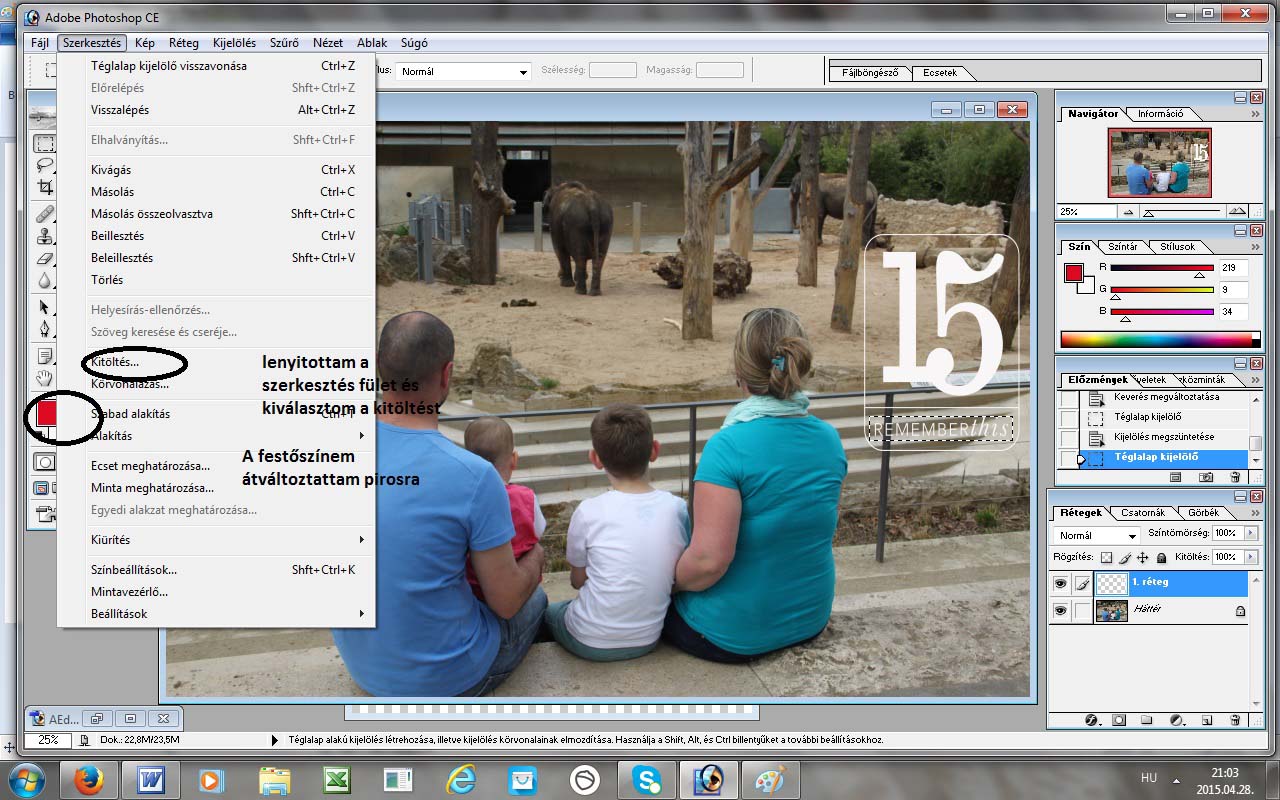1280x800 pixels.
Task: Select the Lasso tool
Action: 44,165
